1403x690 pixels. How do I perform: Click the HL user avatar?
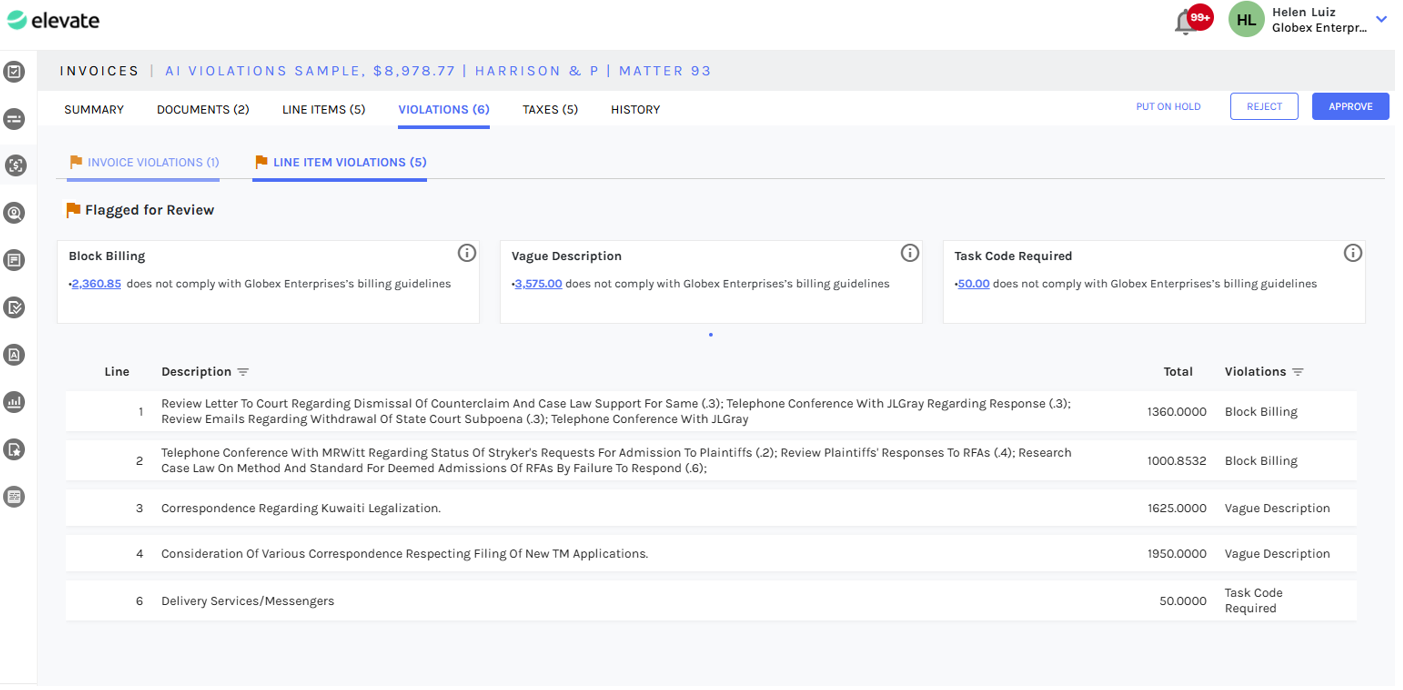click(x=1246, y=19)
